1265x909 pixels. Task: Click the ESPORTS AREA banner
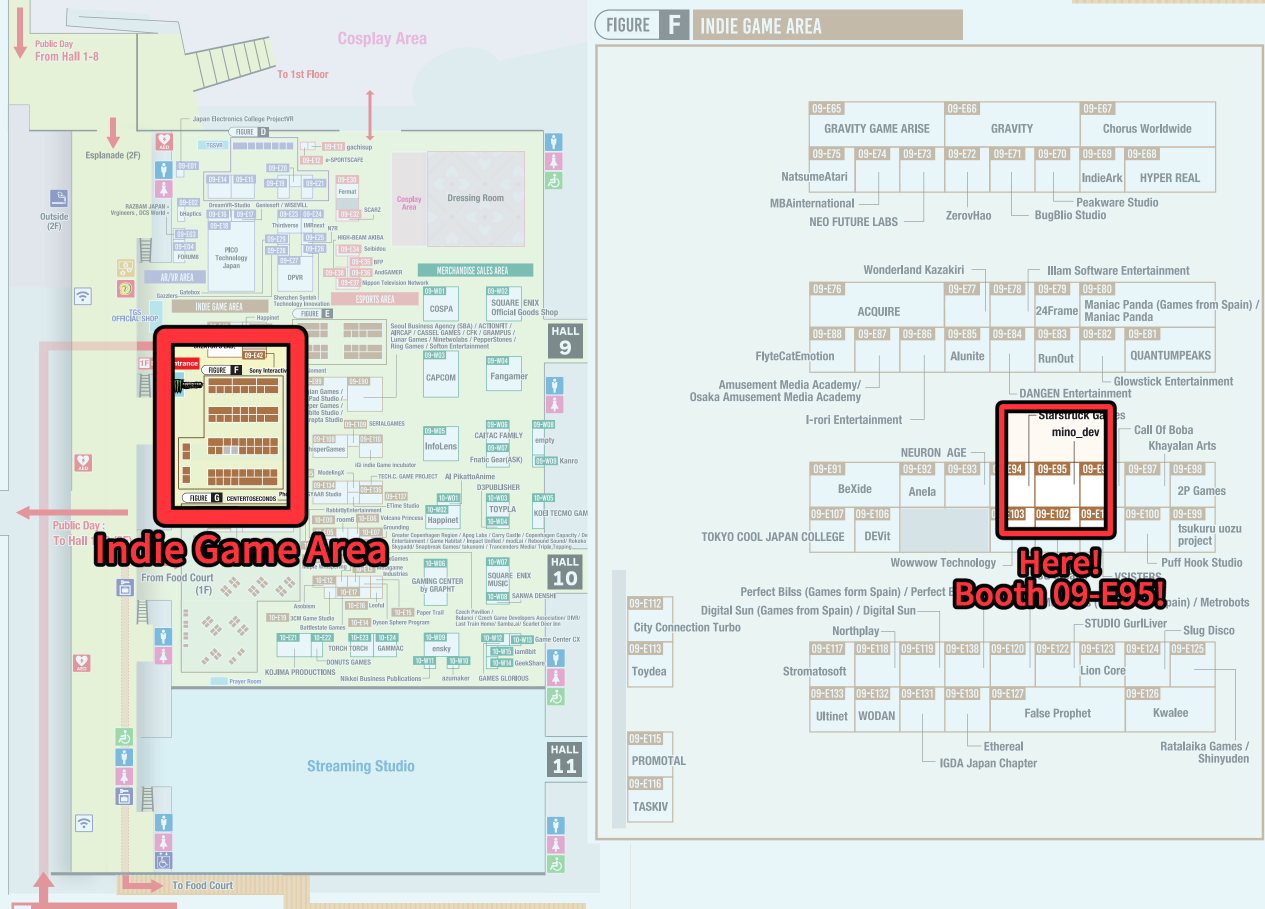tap(374, 298)
